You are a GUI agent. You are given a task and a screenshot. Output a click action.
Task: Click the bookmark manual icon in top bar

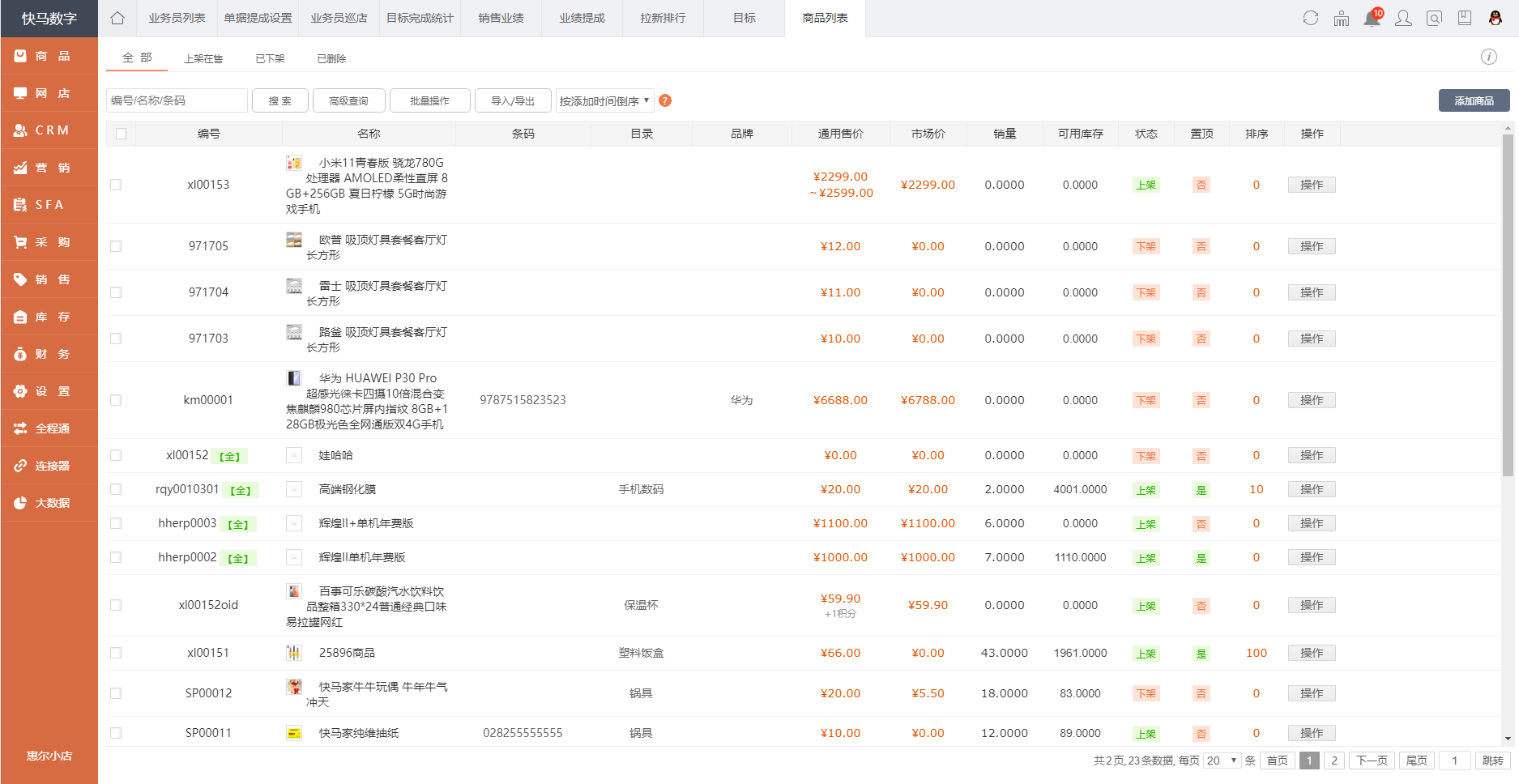tap(1465, 19)
